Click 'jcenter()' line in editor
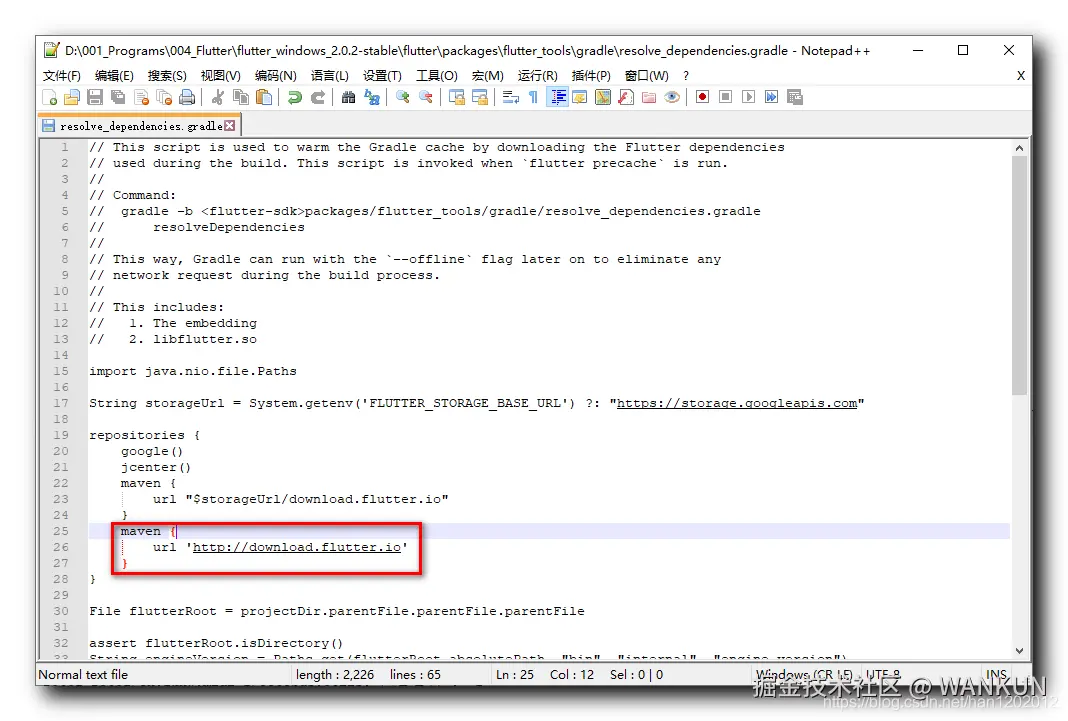 pyautogui.click(x=156, y=467)
